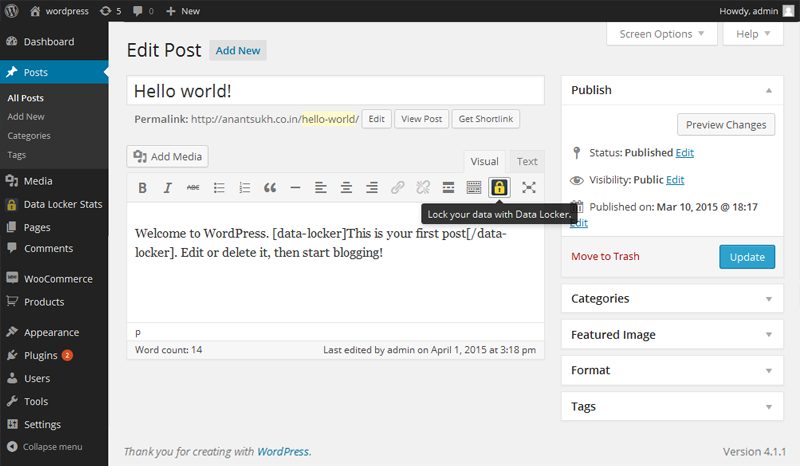Open the New content menu

point(183,11)
